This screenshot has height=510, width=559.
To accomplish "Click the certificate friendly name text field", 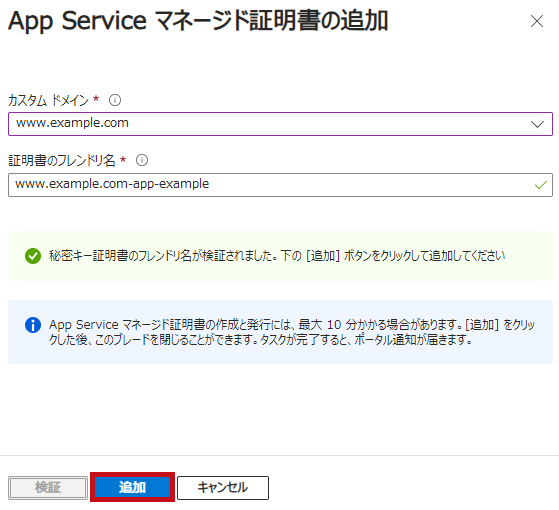I will (x=280, y=185).
